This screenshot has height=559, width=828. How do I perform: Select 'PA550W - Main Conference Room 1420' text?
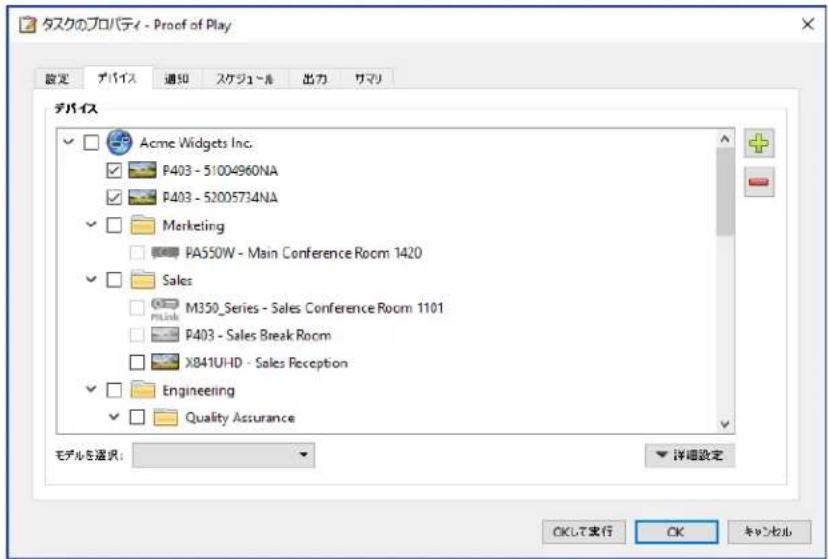(x=304, y=253)
